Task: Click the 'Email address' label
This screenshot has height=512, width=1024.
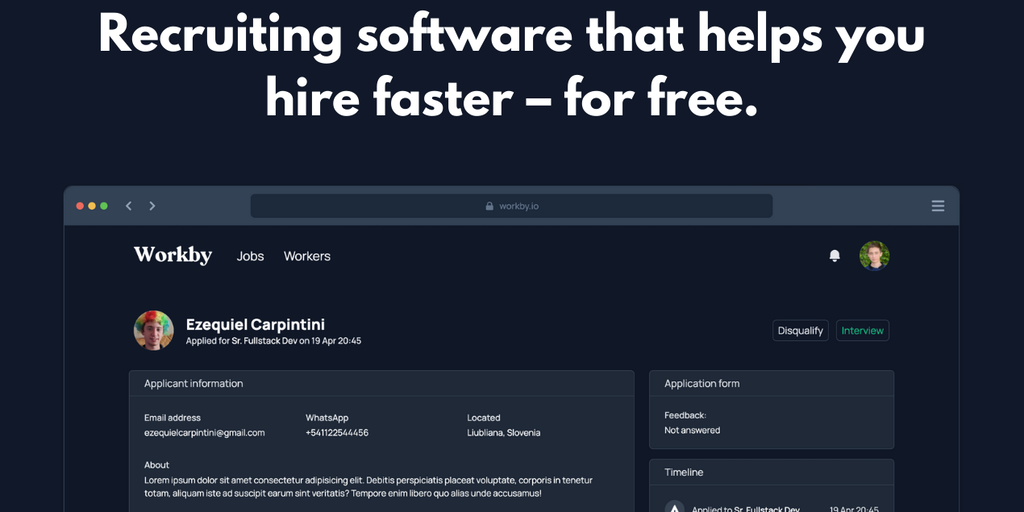Action: pyautogui.click(x=172, y=417)
